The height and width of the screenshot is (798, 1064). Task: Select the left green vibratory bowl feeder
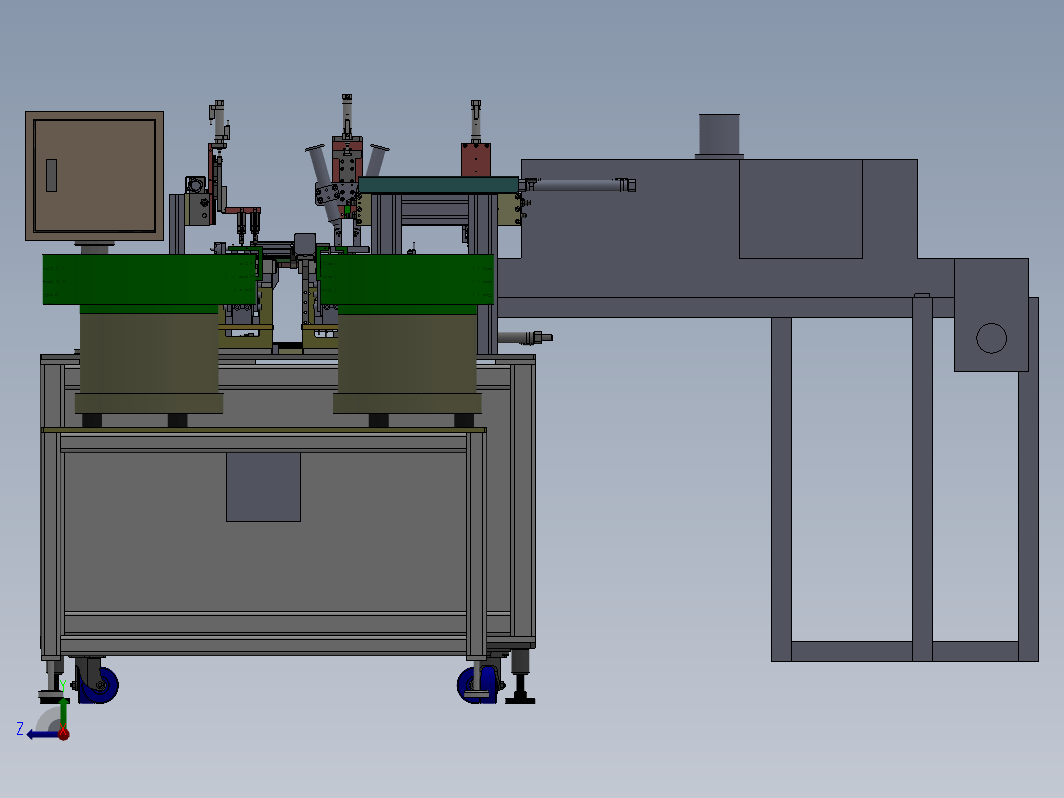pos(150,280)
